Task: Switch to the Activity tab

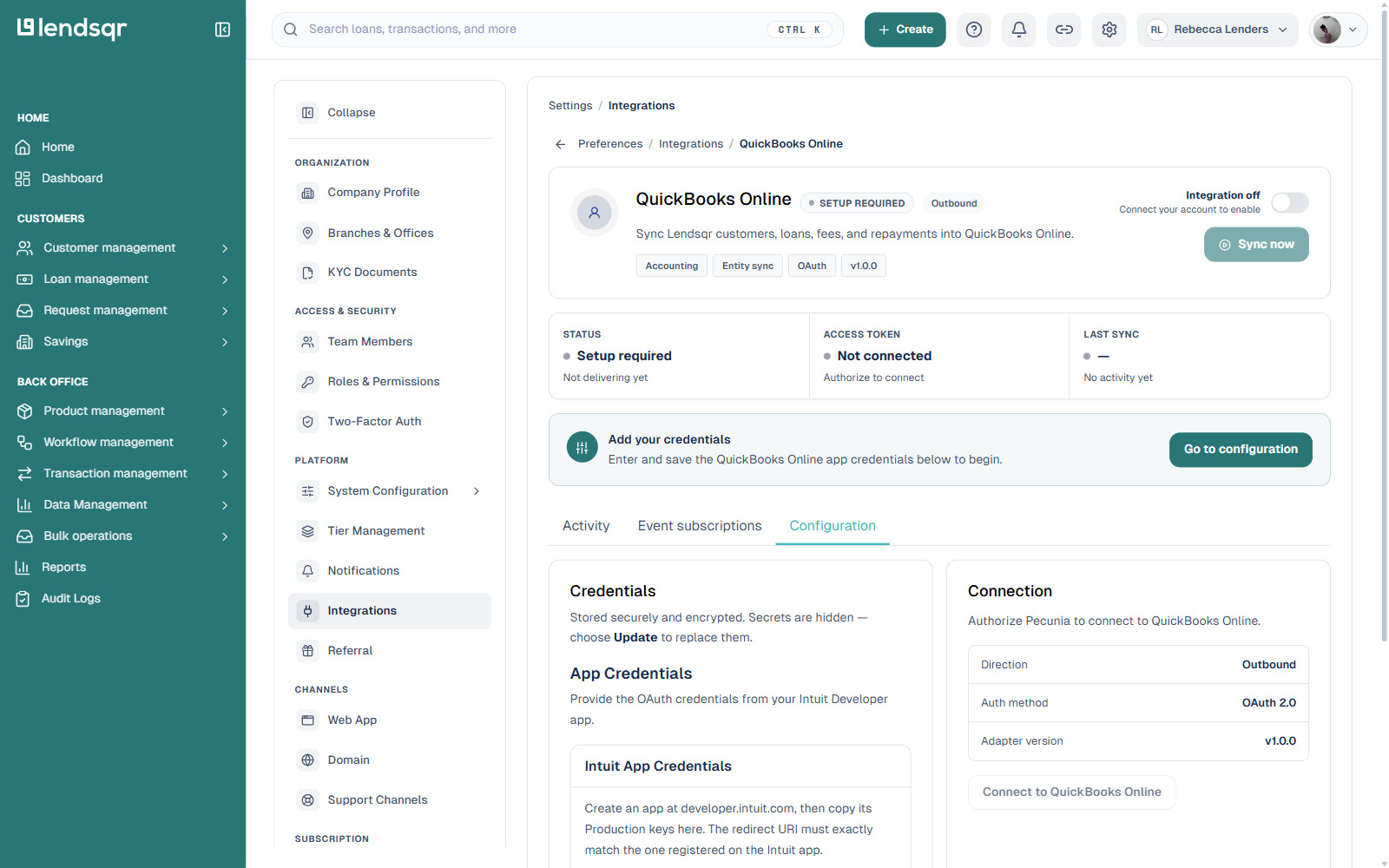Action: (586, 526)
